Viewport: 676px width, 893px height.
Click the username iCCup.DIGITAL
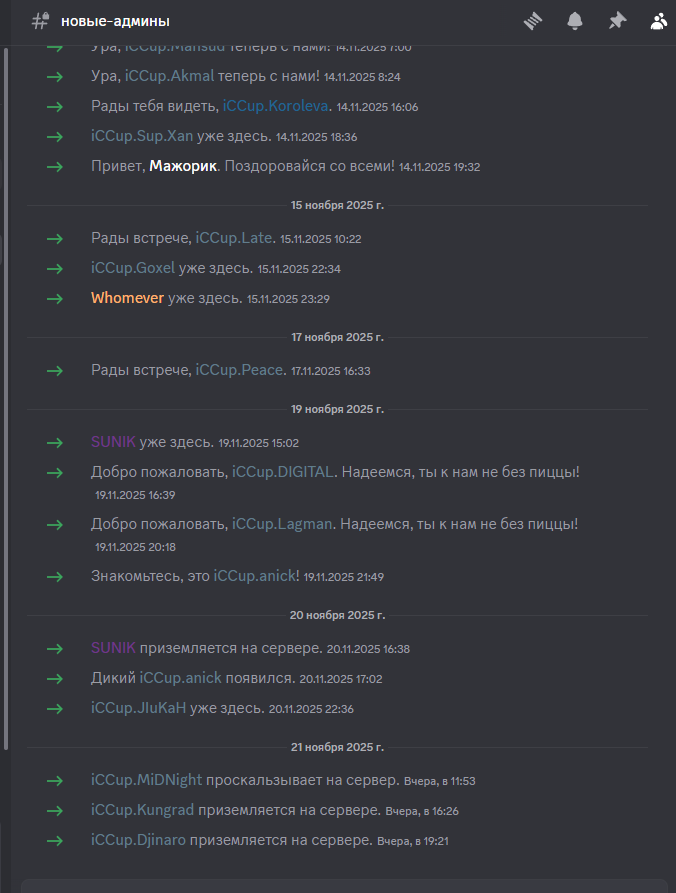tap(284, 471)
